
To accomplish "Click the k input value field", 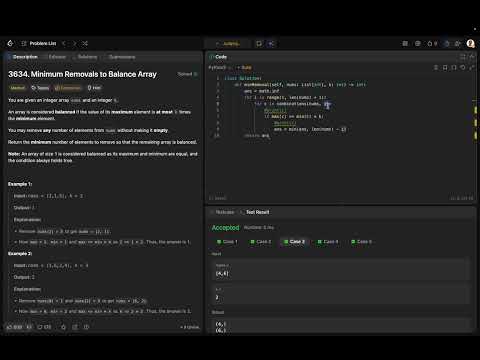I will click(341, 294).
